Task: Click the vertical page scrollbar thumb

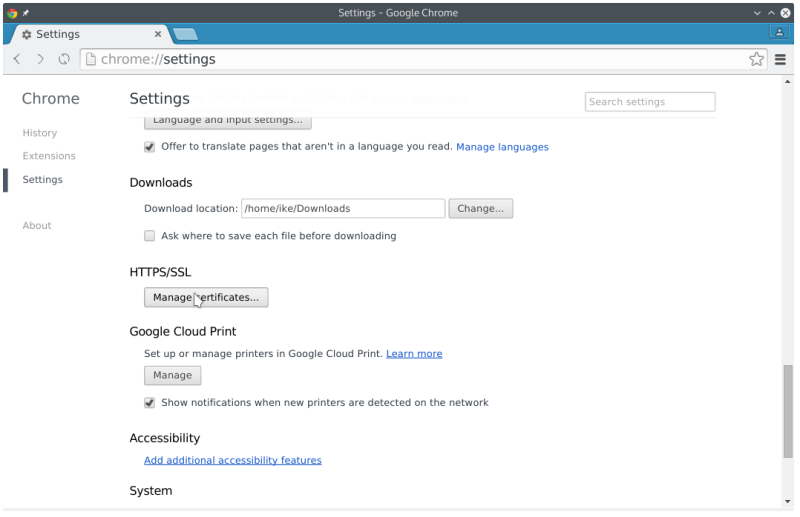Action: (x=788, y=410)
